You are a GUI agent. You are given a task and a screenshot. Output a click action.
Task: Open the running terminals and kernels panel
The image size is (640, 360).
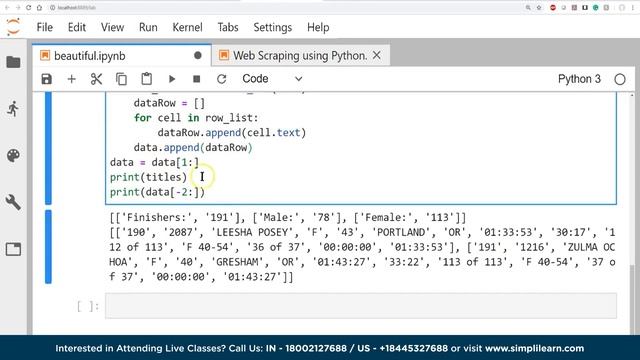tap(13, 109)
